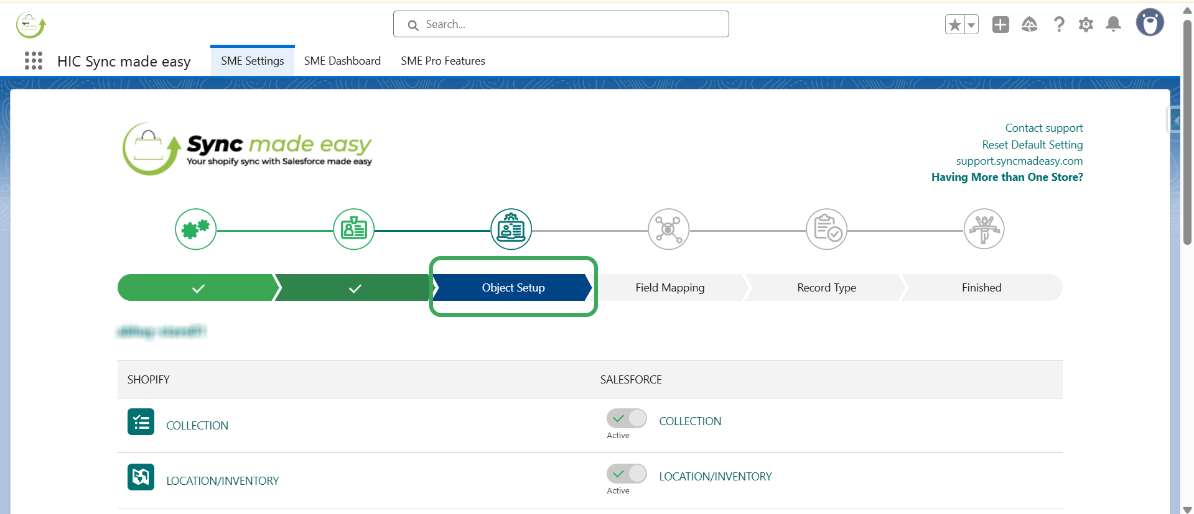This screenshot has width=1194, height=514.
Task: Open the support.syncmadeasy.com link
Action: pos(1020,161)
